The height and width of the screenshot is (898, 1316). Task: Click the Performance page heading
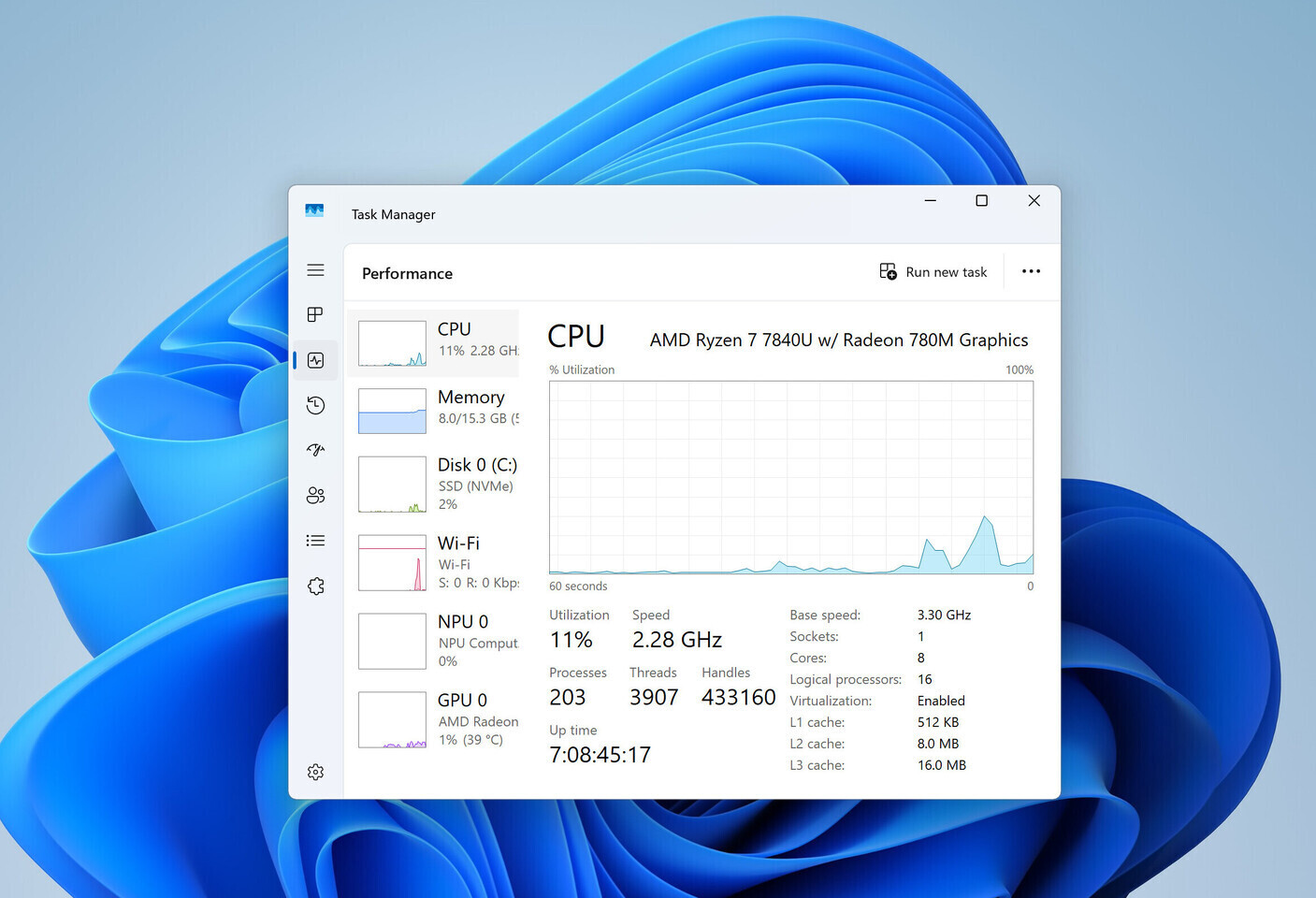(407, 273)
